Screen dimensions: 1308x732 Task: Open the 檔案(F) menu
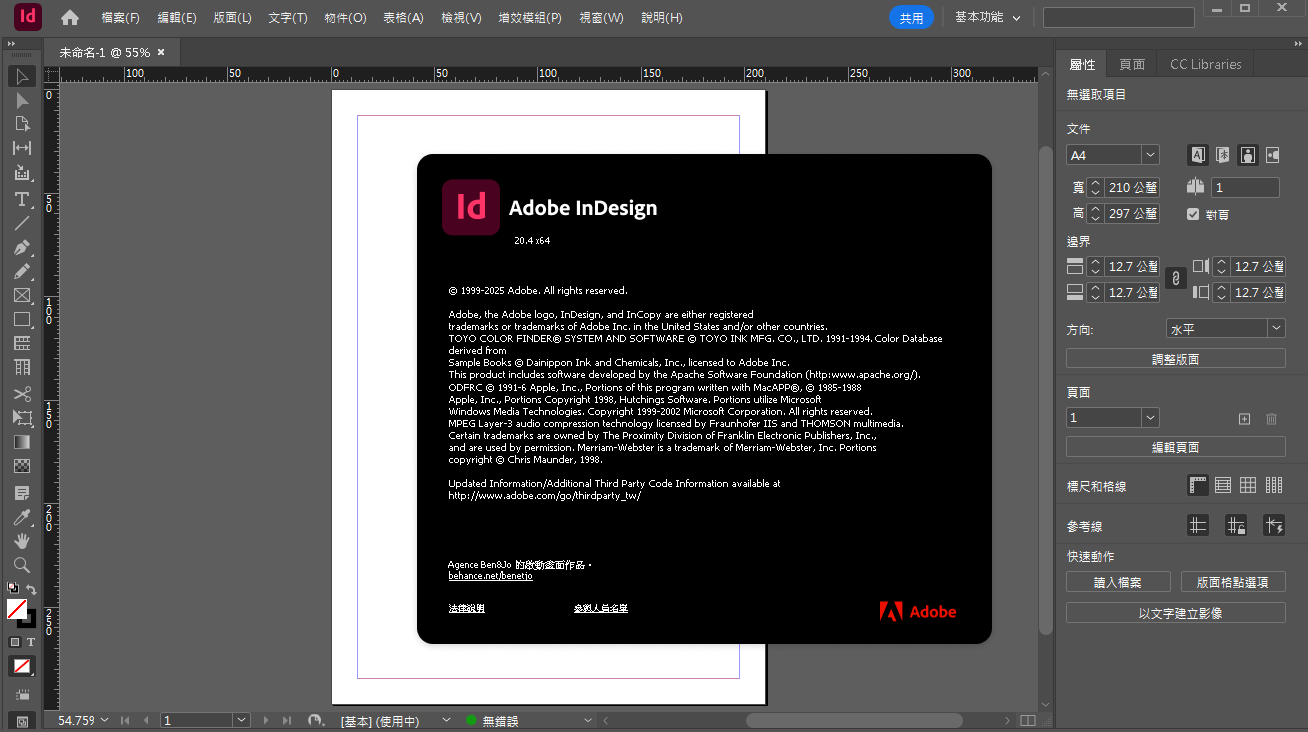pyautogui.click(x=121, y=18)
